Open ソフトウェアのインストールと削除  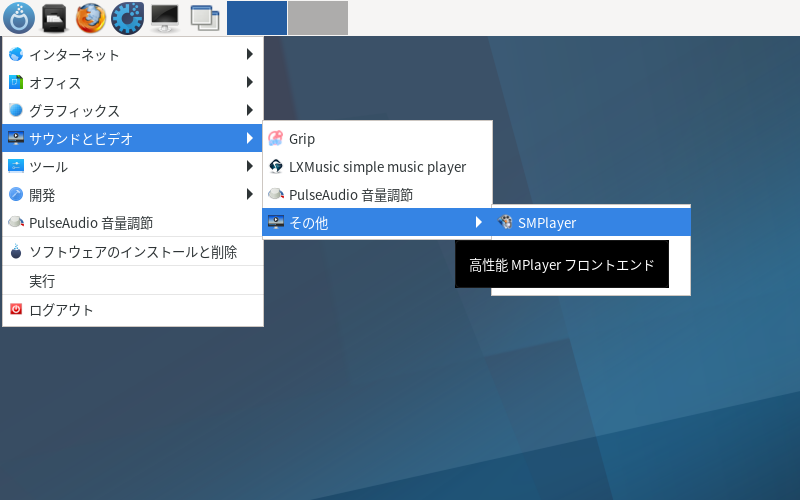click(133, 252)
